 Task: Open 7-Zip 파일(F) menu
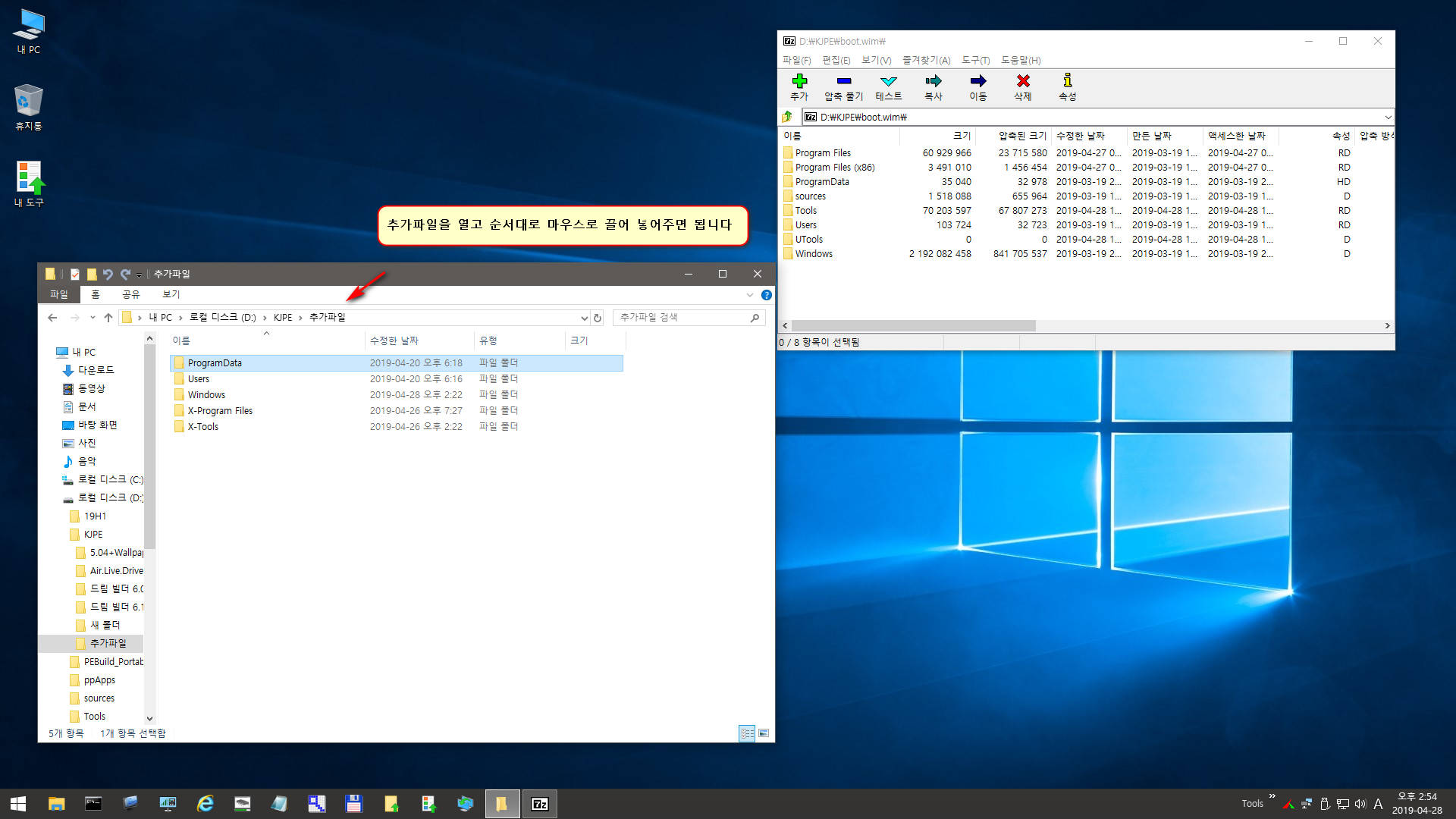tap(796, 60)
